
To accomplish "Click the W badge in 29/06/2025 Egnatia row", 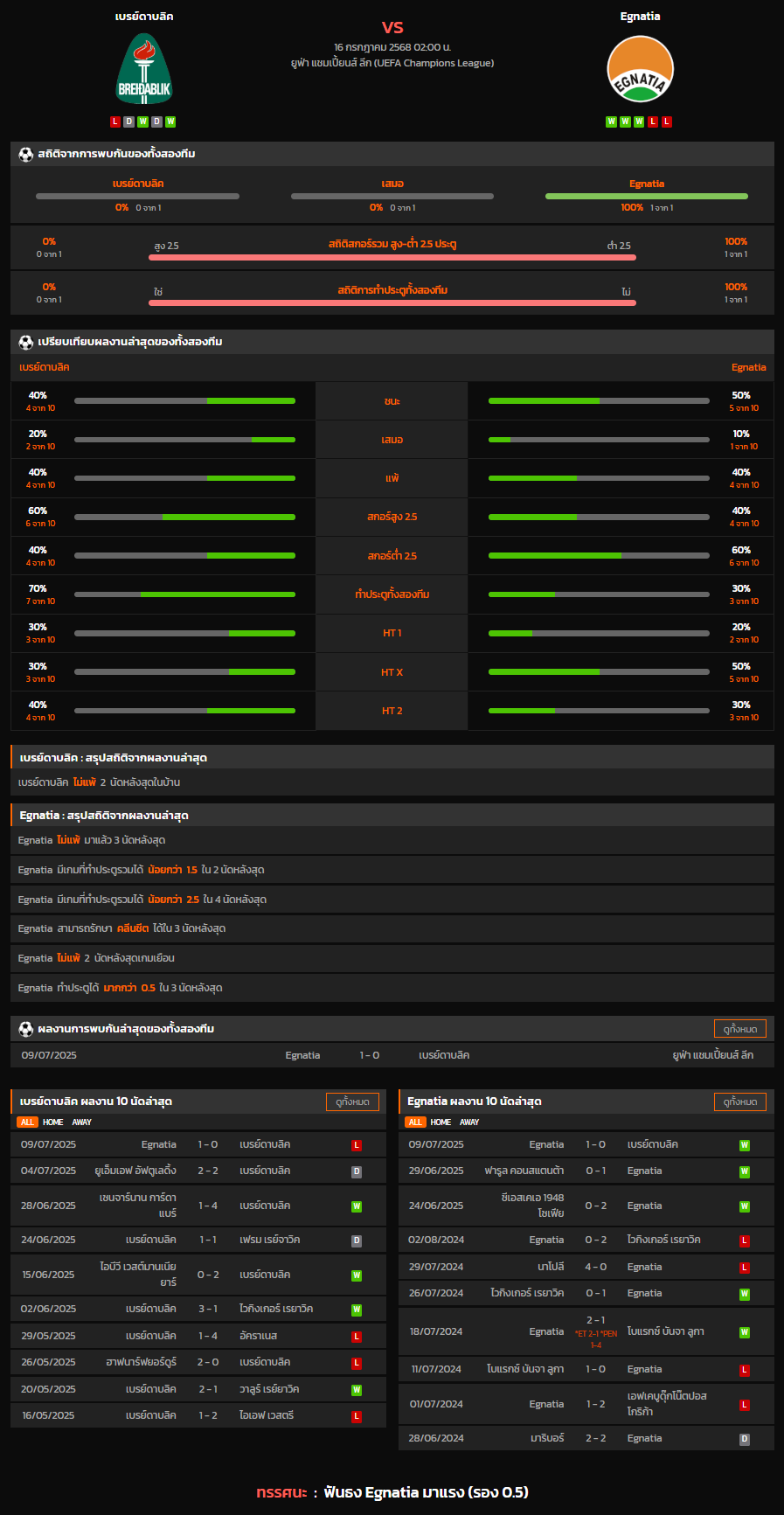I will click(745, 1171).
